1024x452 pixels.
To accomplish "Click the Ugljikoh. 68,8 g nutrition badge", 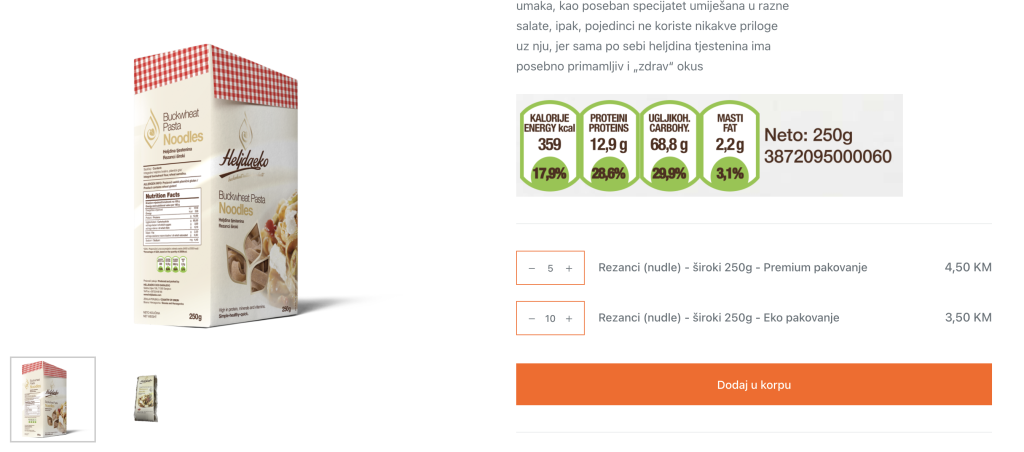I will tap(669, 145).
